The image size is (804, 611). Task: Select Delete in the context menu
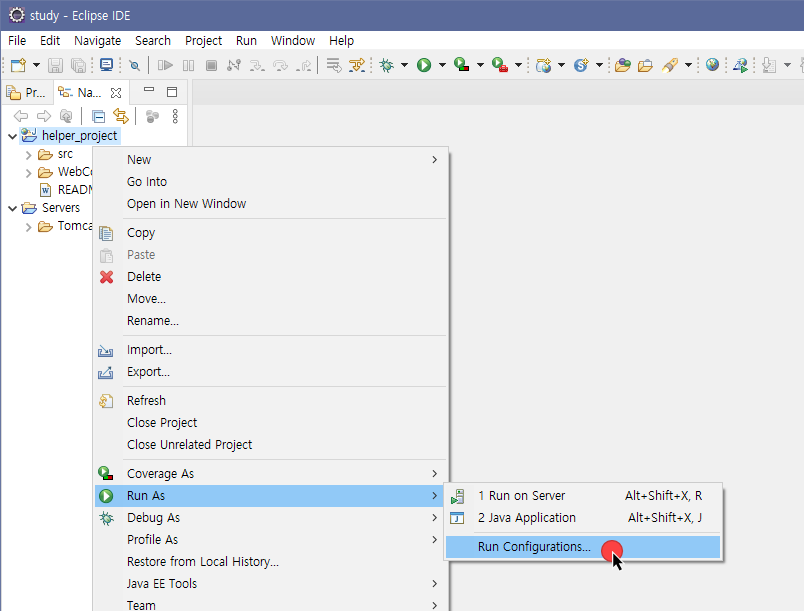270,277
